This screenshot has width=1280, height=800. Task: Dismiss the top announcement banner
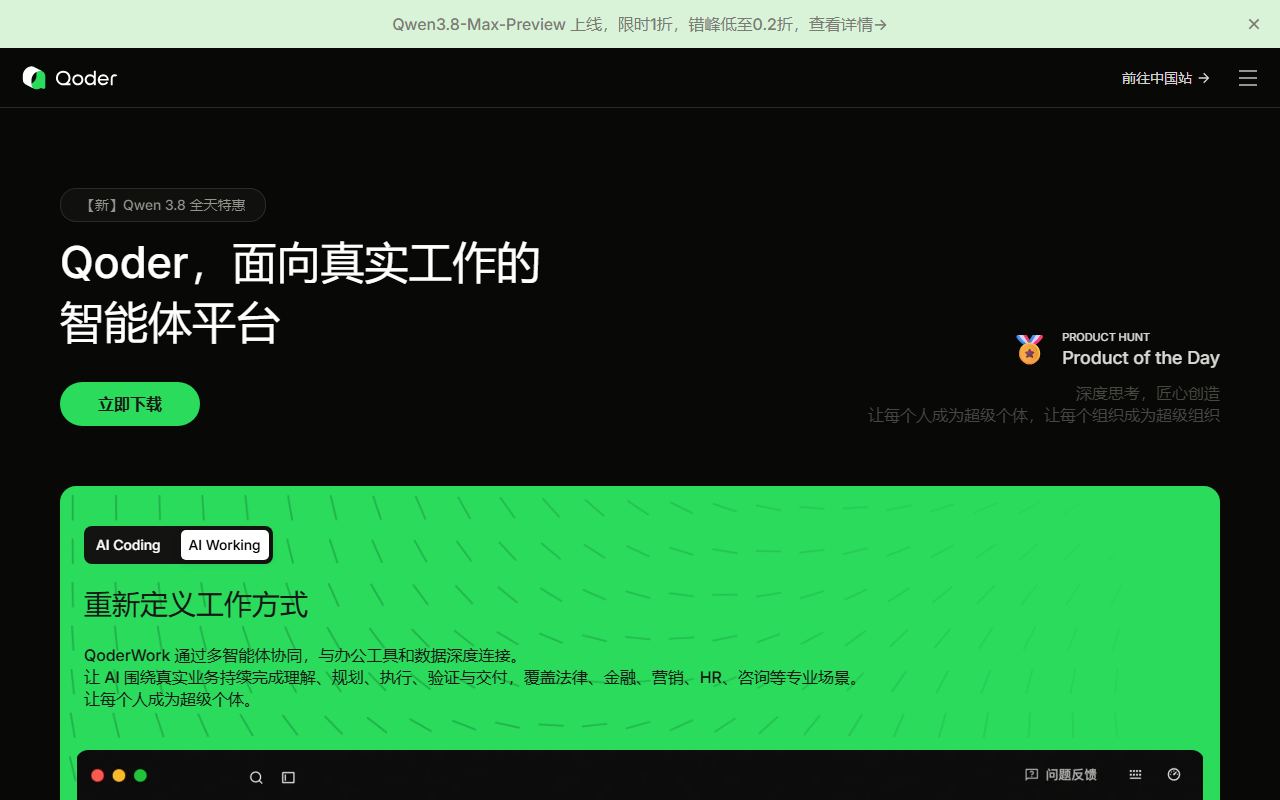pos(1254,24)
